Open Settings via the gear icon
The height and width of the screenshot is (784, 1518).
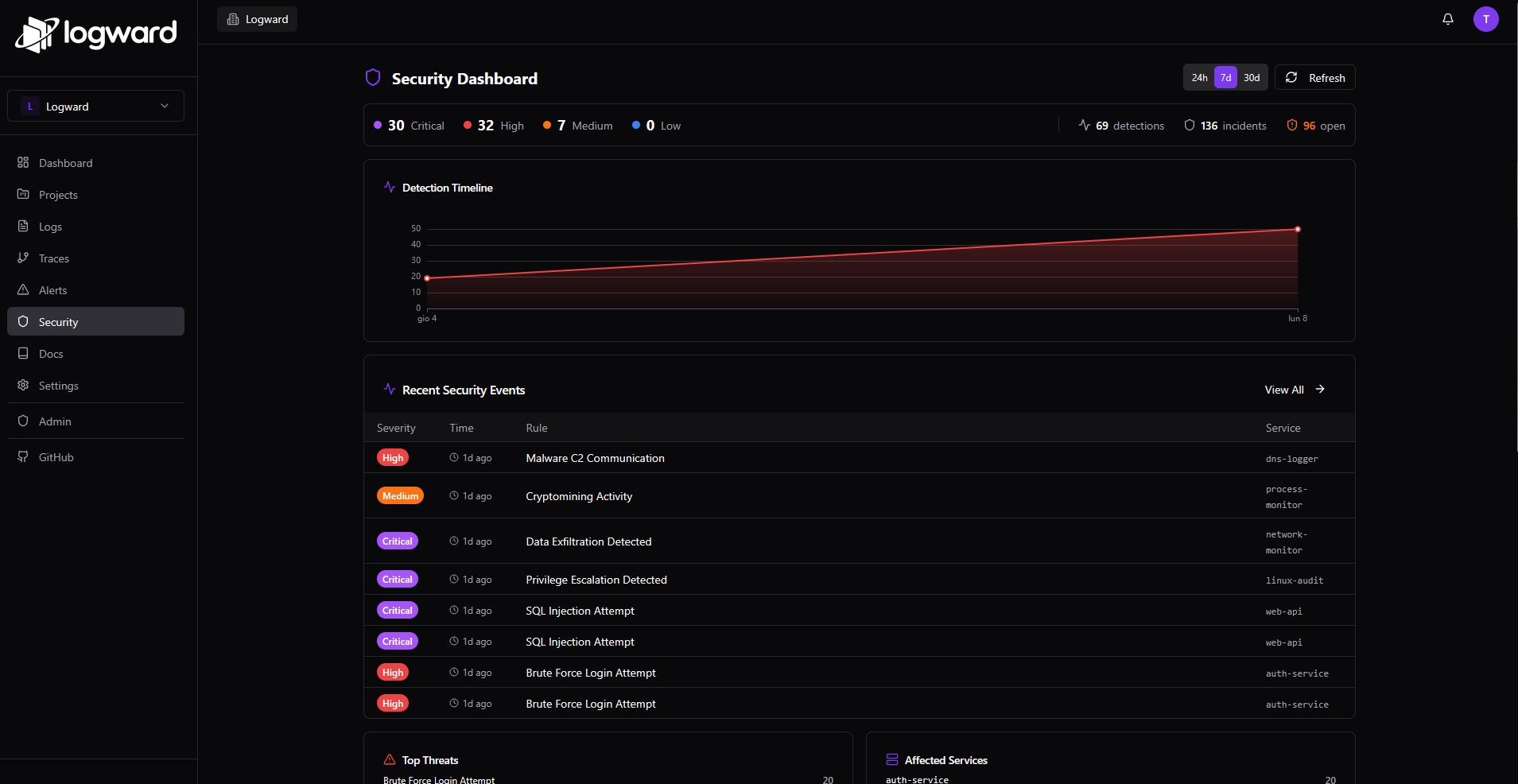point(24,385)
